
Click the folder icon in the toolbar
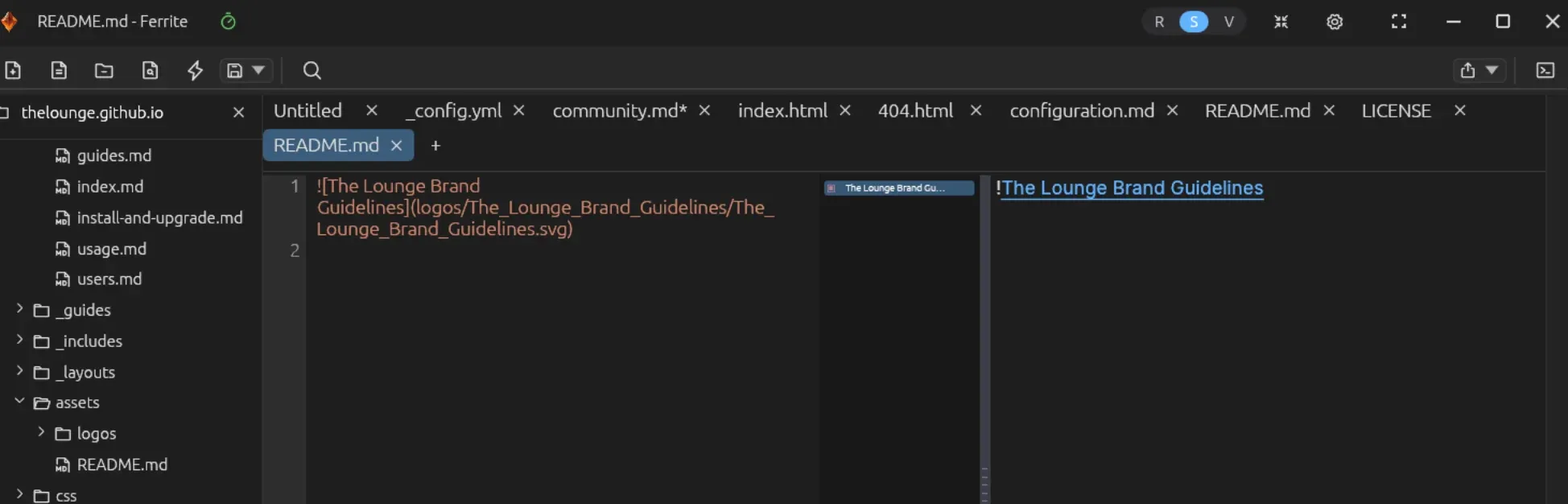104,70
